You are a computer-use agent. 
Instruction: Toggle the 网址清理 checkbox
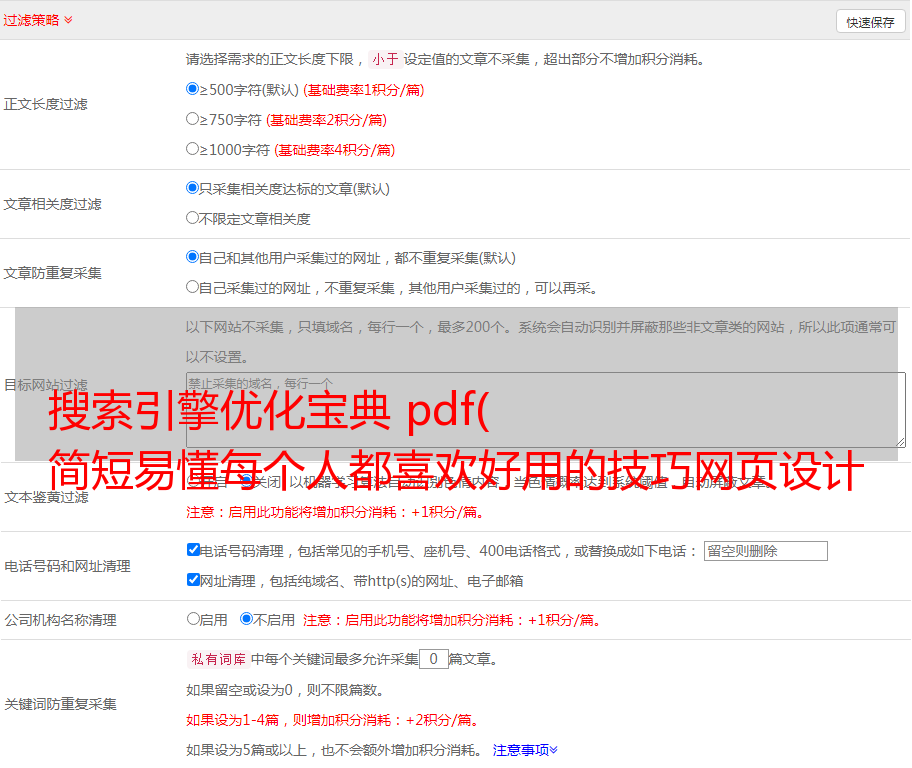point(194,579)
